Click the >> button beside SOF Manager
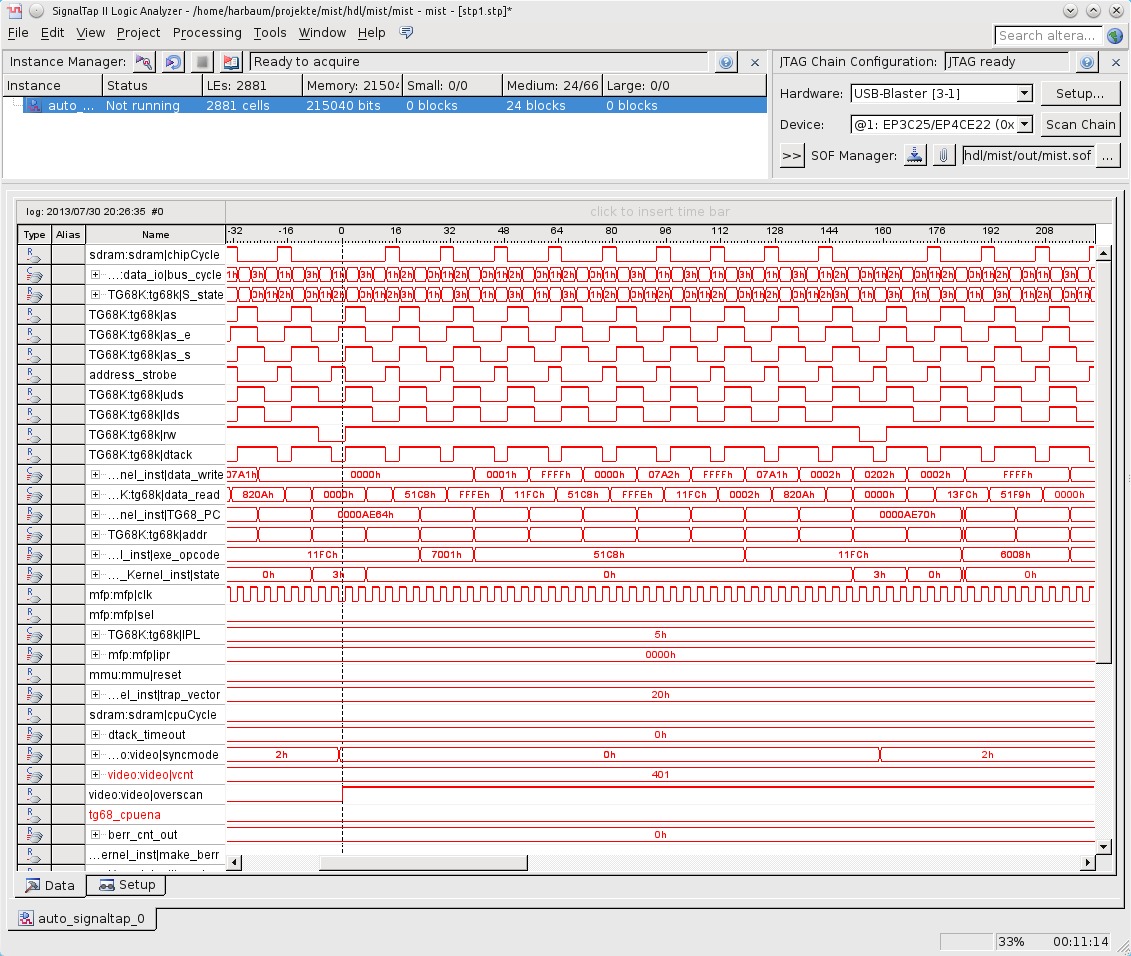The height and width of the screenshot is (956, 1131). point(792,155)
